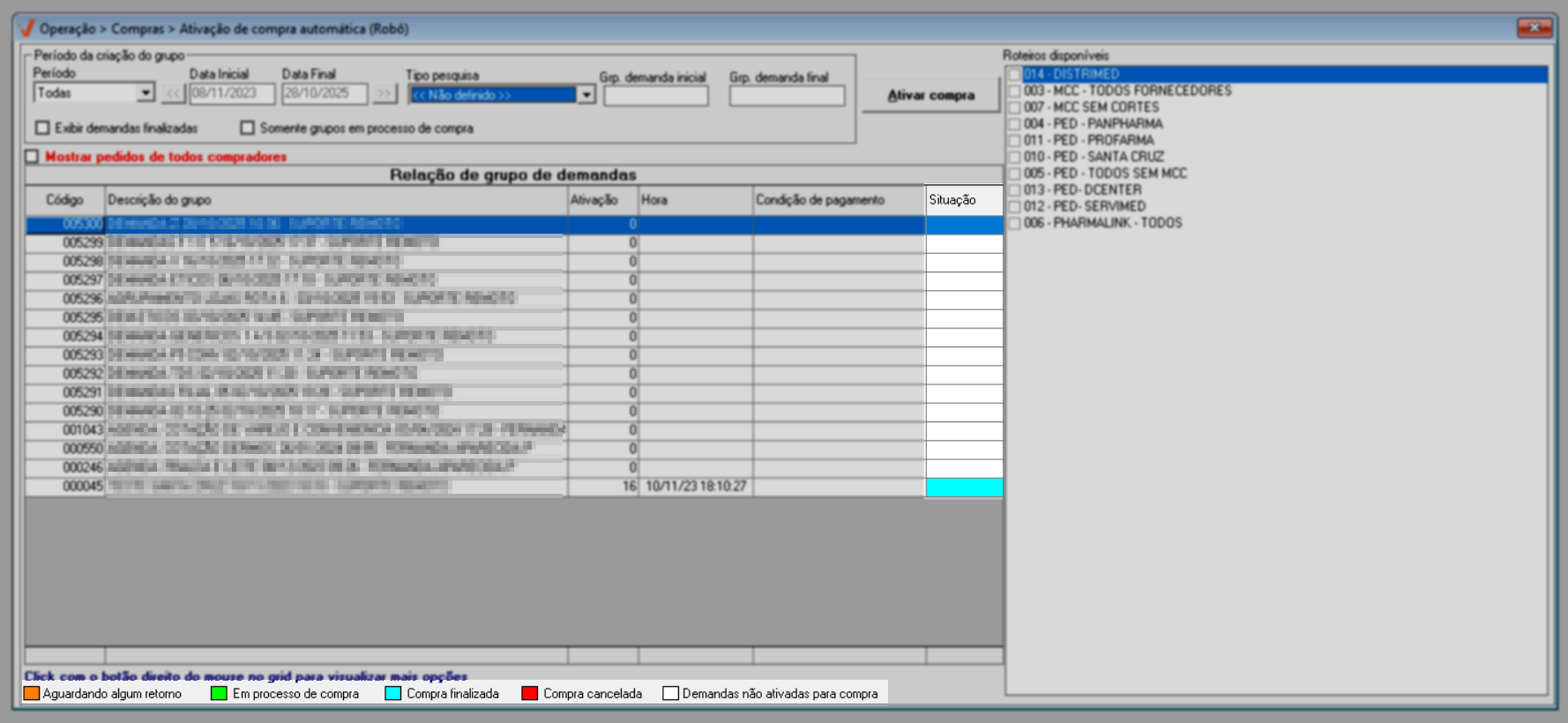Select the row with code 005300
The height and width of the screenshot is (723, 1568).
pyautogui.click(x=514, y=224)
